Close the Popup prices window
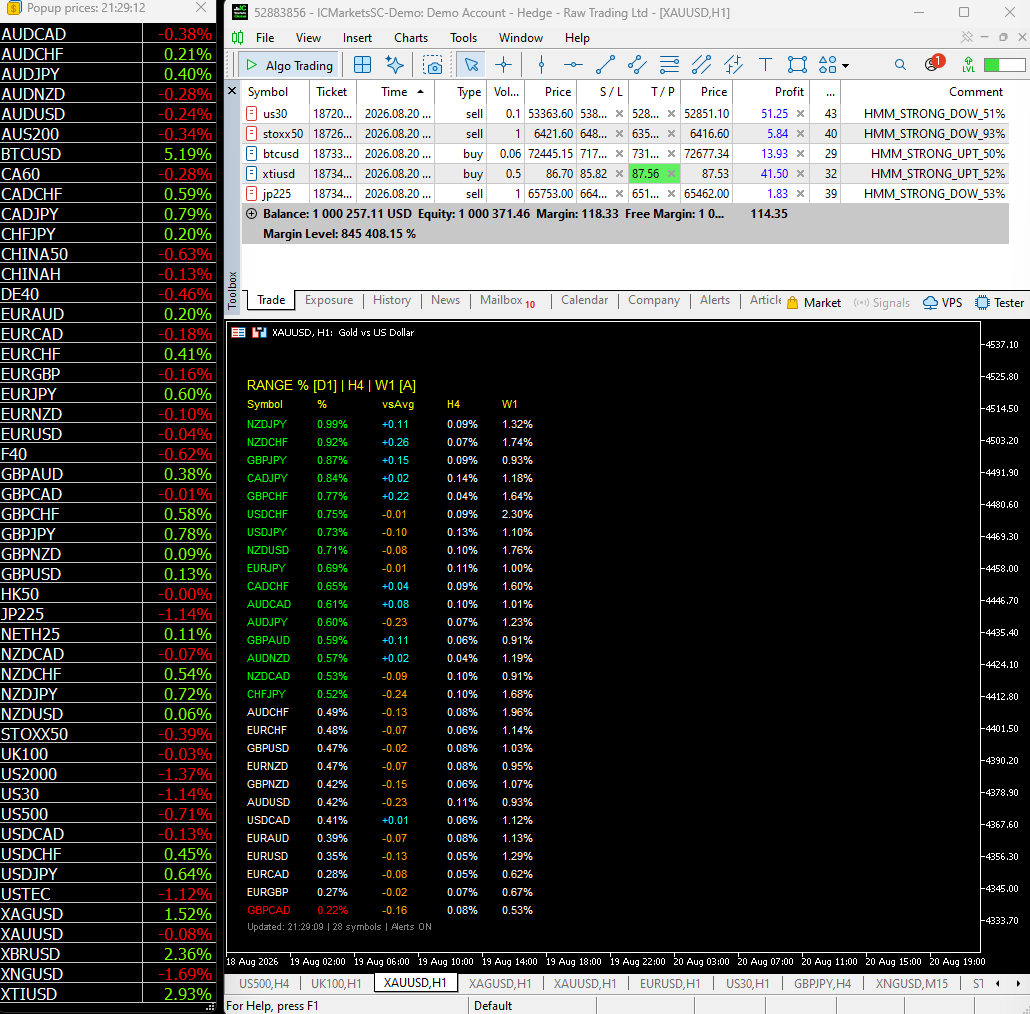The width and height of the screenshot is (1030, 1014). coord(201,8)
